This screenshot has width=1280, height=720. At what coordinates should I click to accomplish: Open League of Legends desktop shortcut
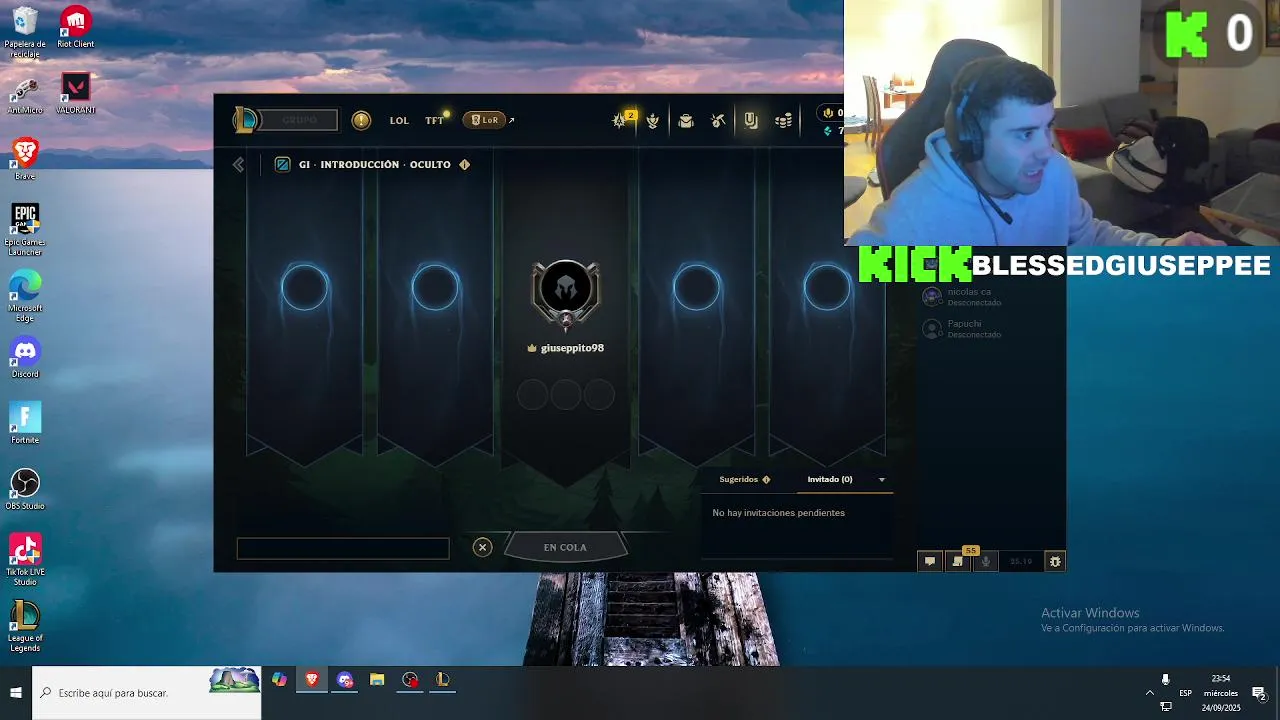pos(25,626)
